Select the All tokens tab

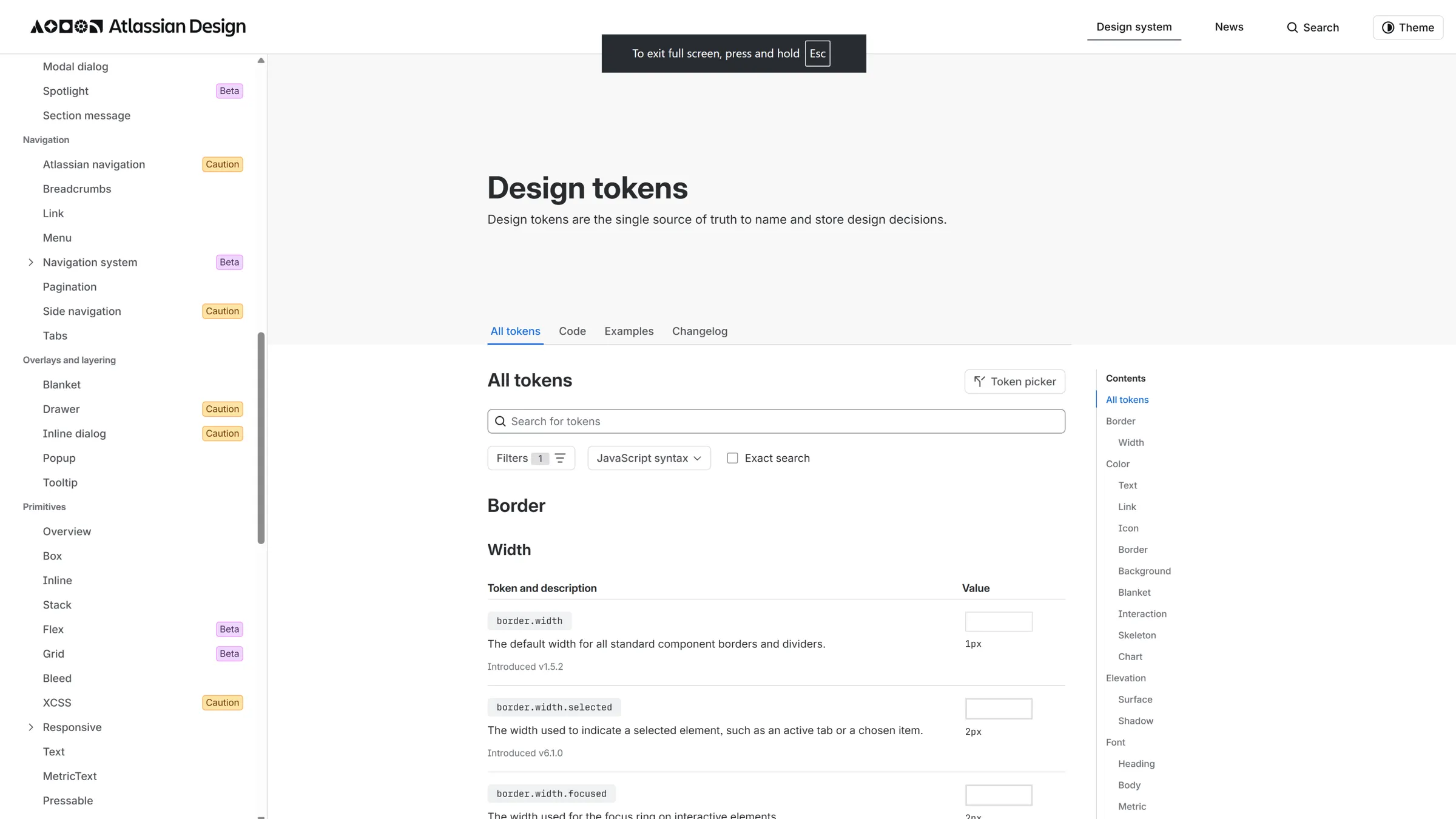[515, 331]
